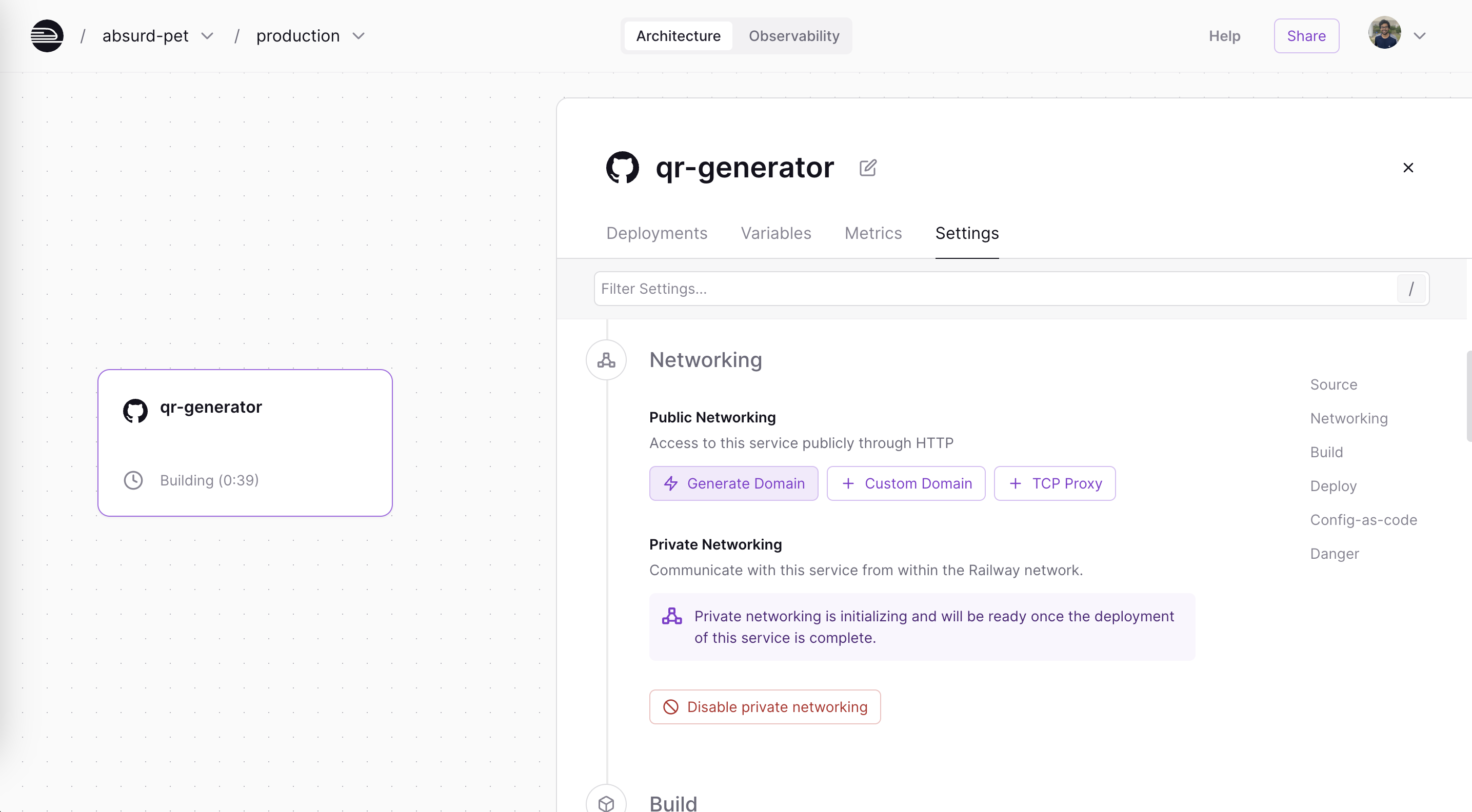Click inside the Filter Settings field
Image resolution: width=1472 pixels, height=812 pixels.
coord(914,289)
